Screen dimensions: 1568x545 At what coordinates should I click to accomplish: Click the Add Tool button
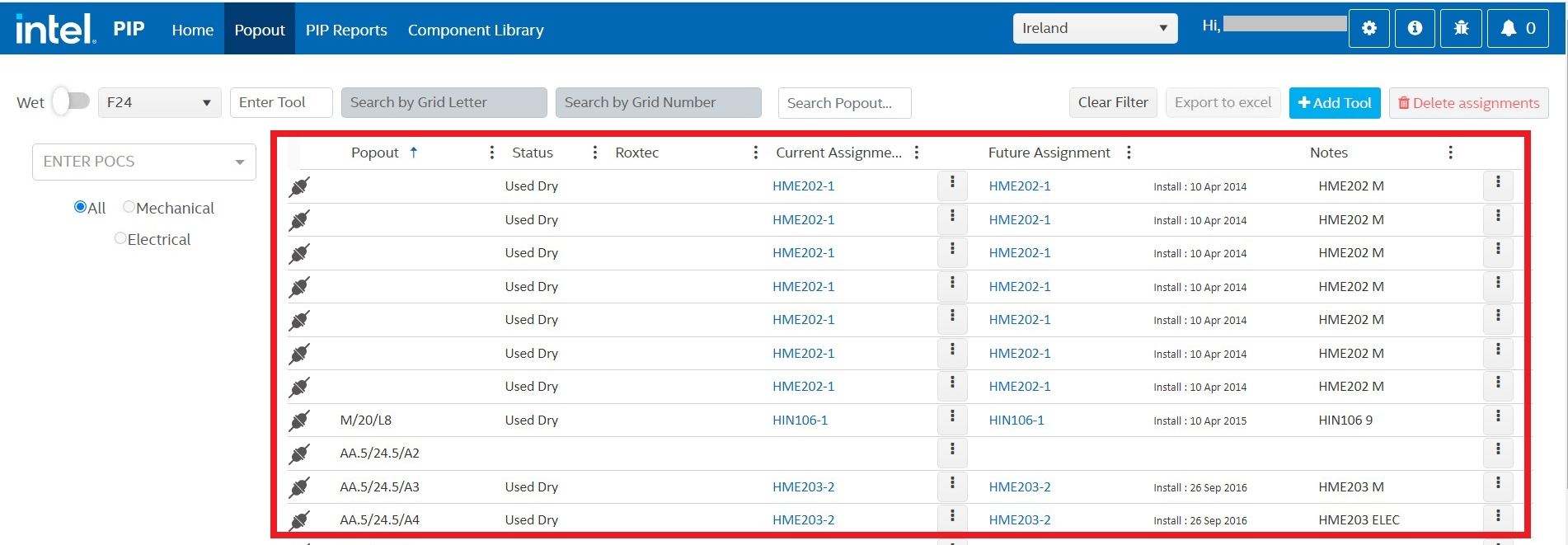tap(1334, 103)
